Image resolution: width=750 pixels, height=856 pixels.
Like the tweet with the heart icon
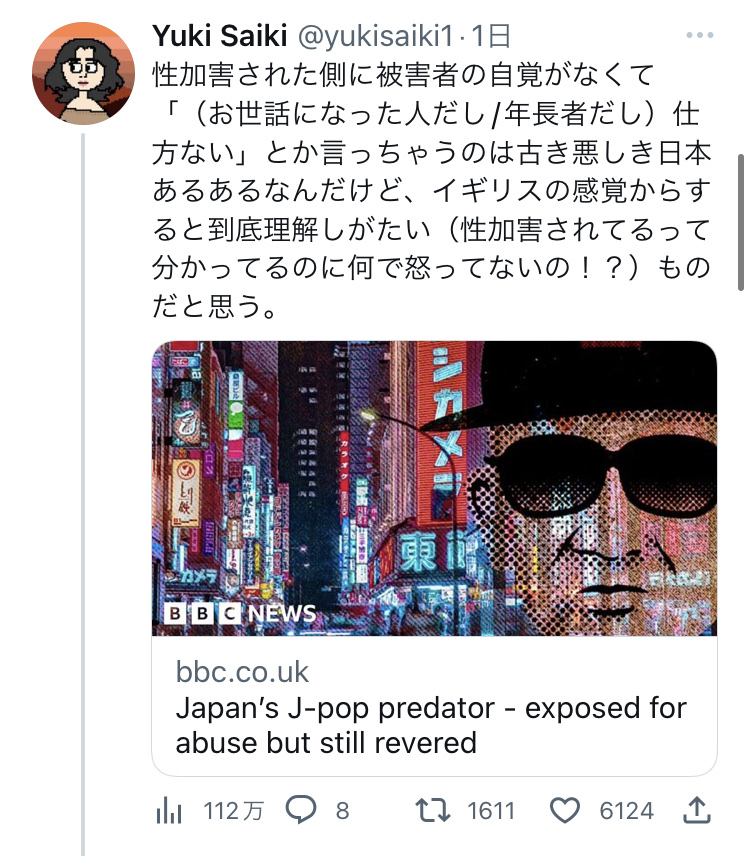coord(564,810)
